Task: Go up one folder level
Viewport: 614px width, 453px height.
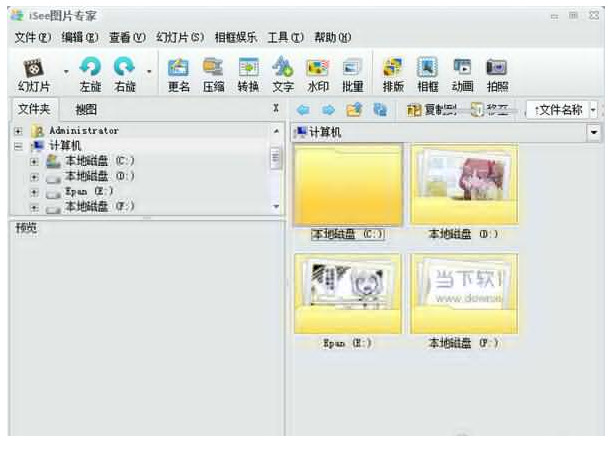Action: [354, 110]
